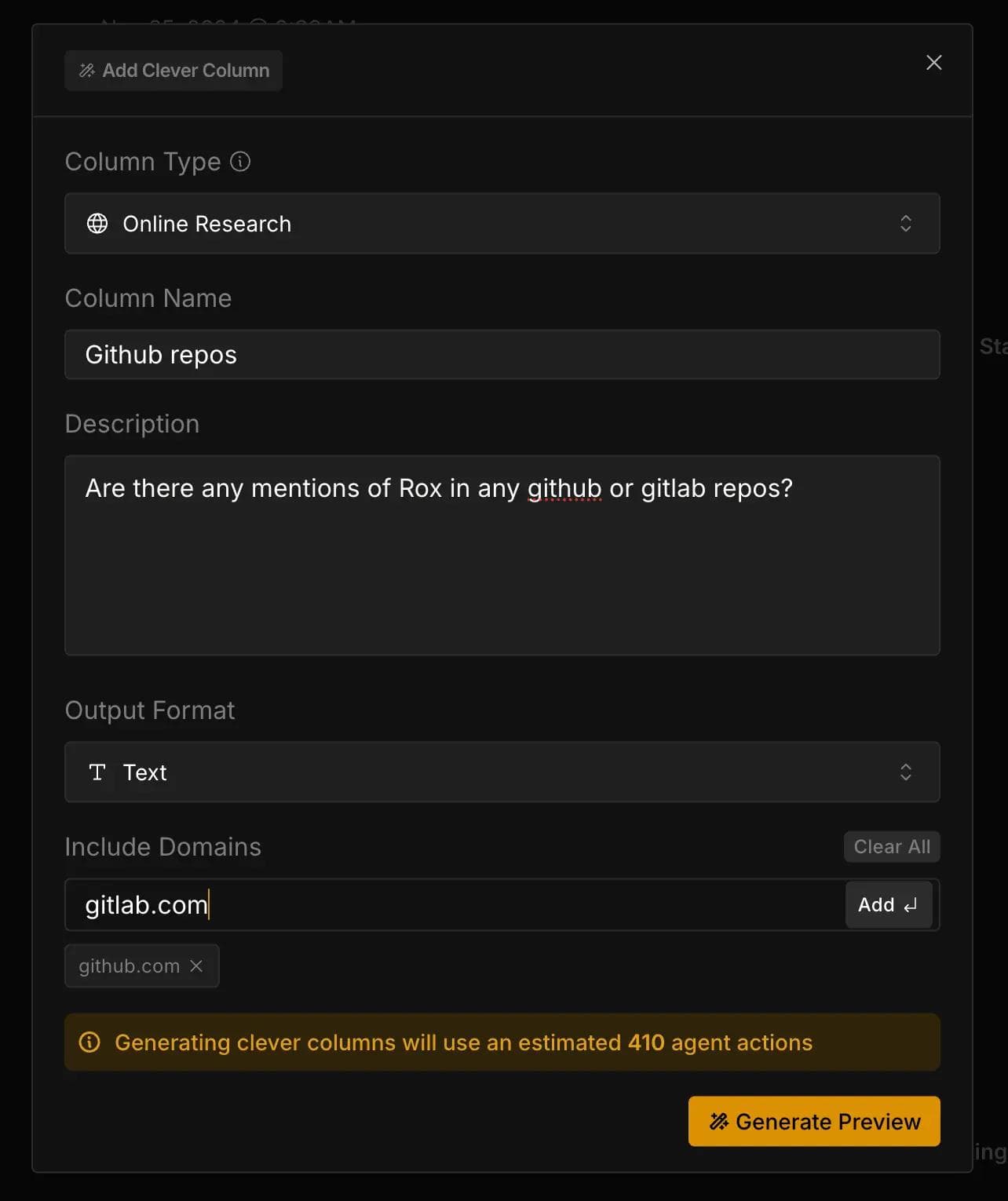Click the T text-format icon under Output Format
This screenshot has height=1201, width=1008.
click(97, 772)
